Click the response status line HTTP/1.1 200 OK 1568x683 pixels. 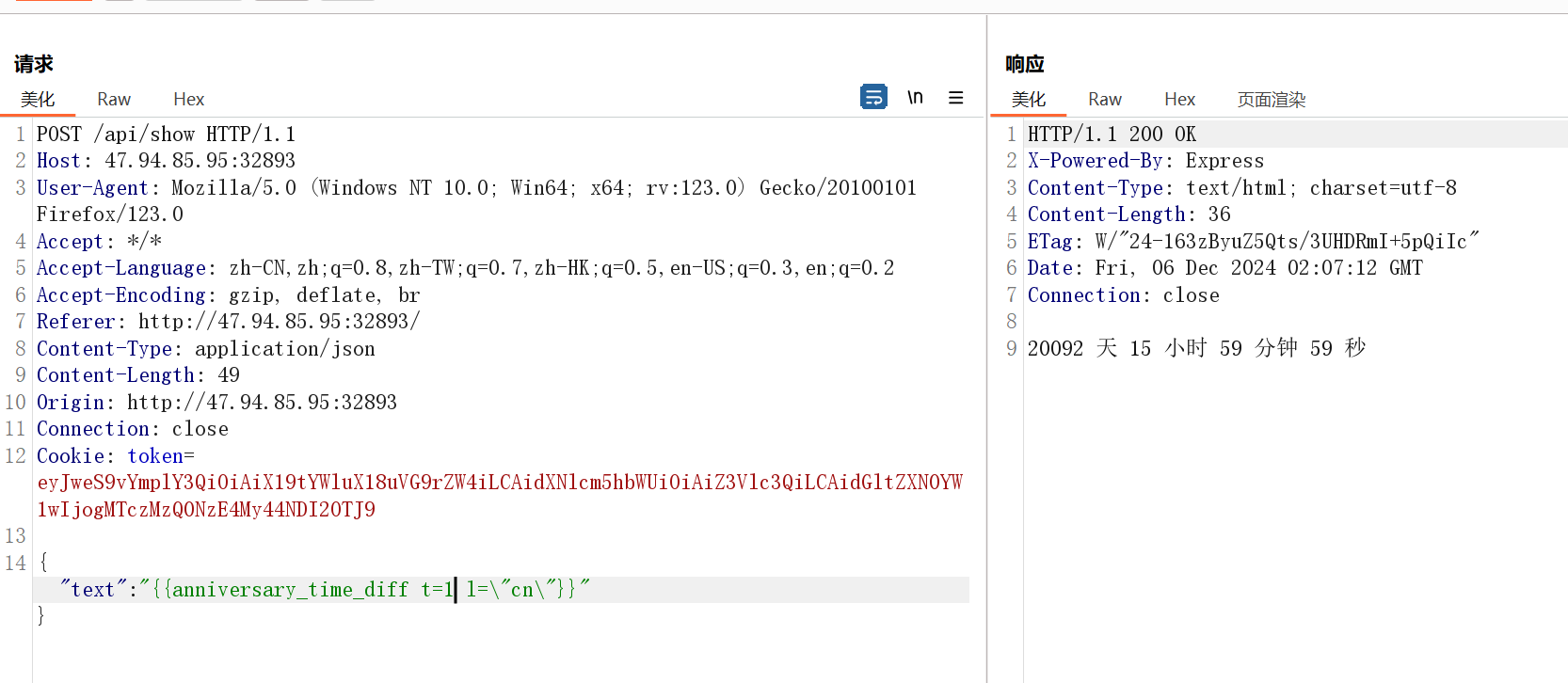click(1112, 135)
